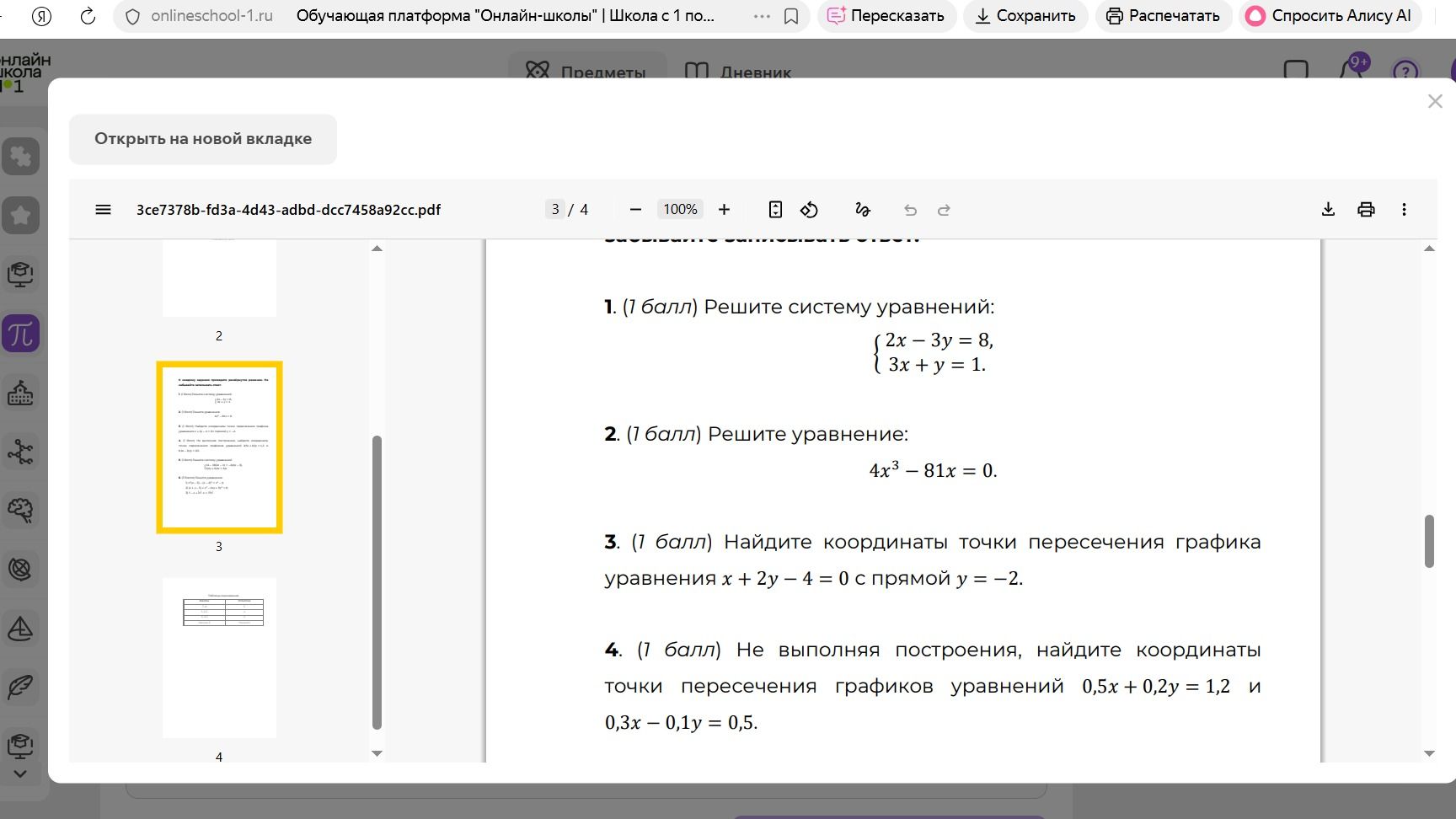Screen dimensions: 1456x819
Task: Zoom out with the minus button
Action: 636,210
